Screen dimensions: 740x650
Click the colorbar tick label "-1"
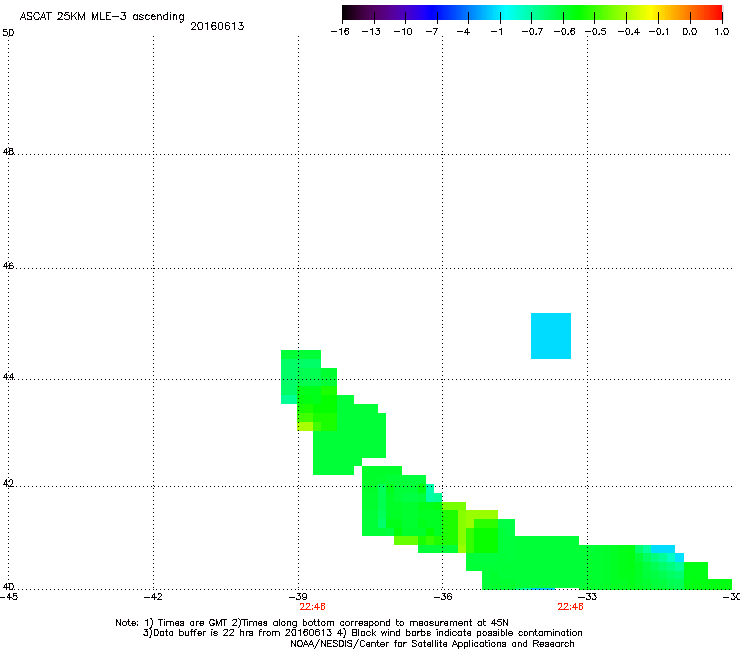[x=496, y=32]
